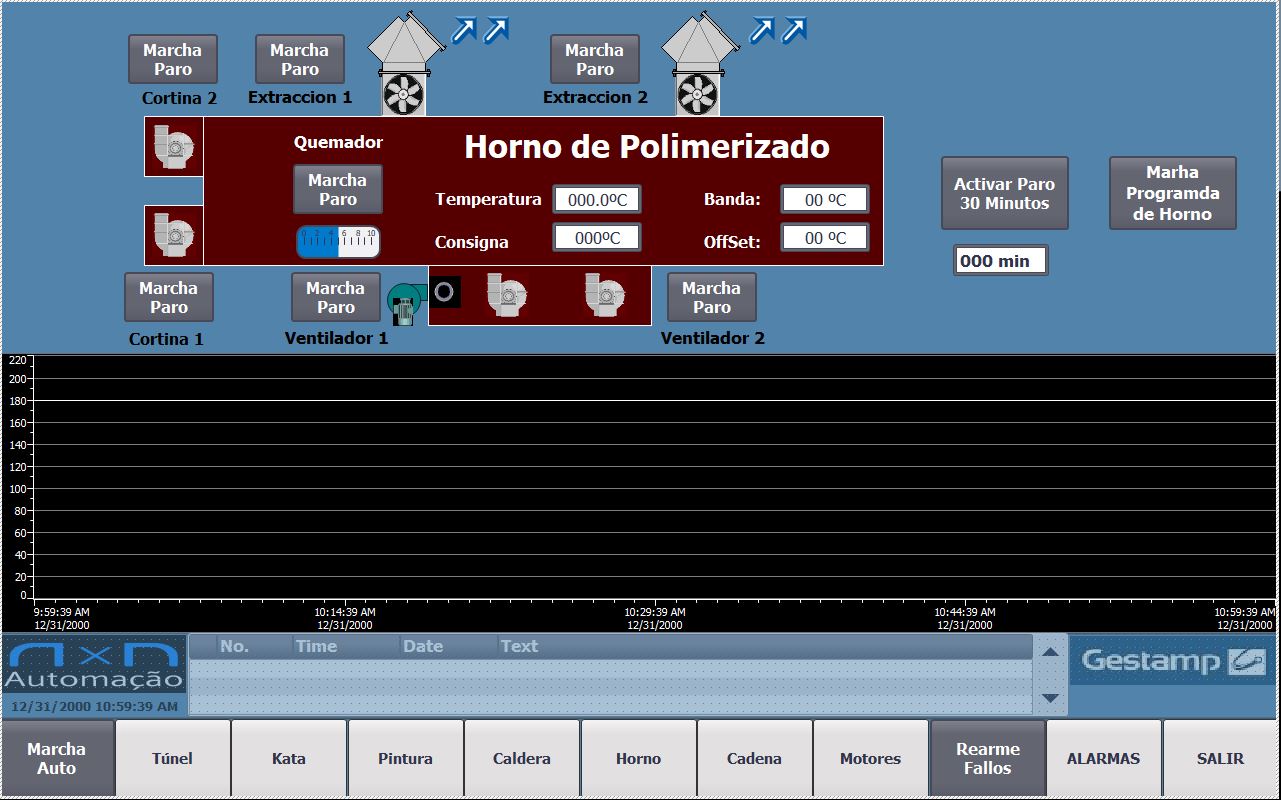Click the Automação company logo

pos(94,666)
